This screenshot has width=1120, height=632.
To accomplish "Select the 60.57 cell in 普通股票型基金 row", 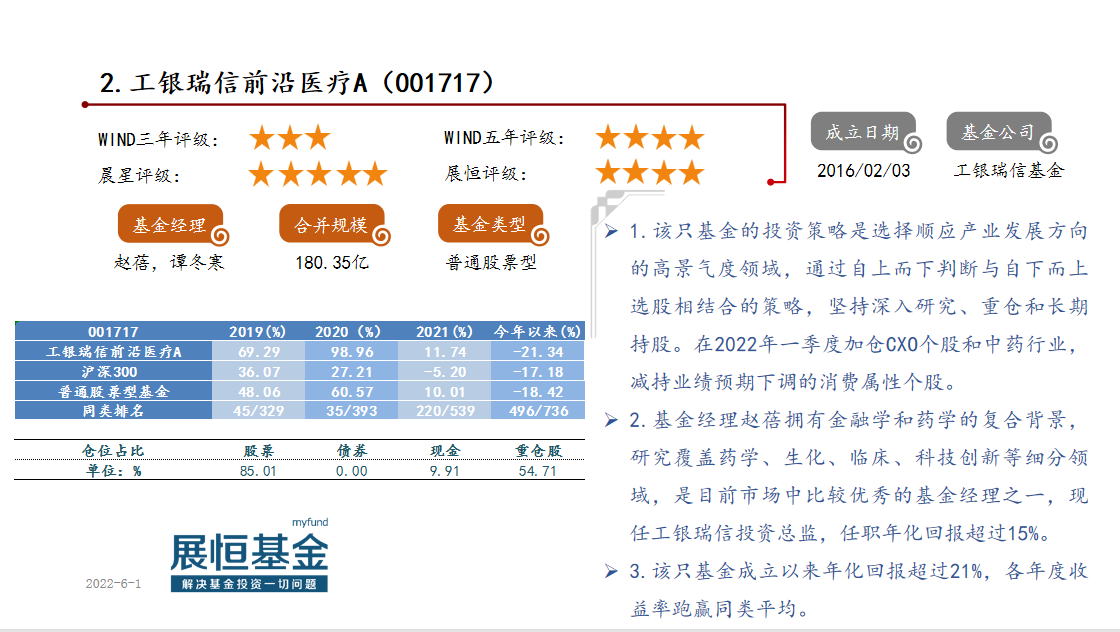I will click(351, 391).
